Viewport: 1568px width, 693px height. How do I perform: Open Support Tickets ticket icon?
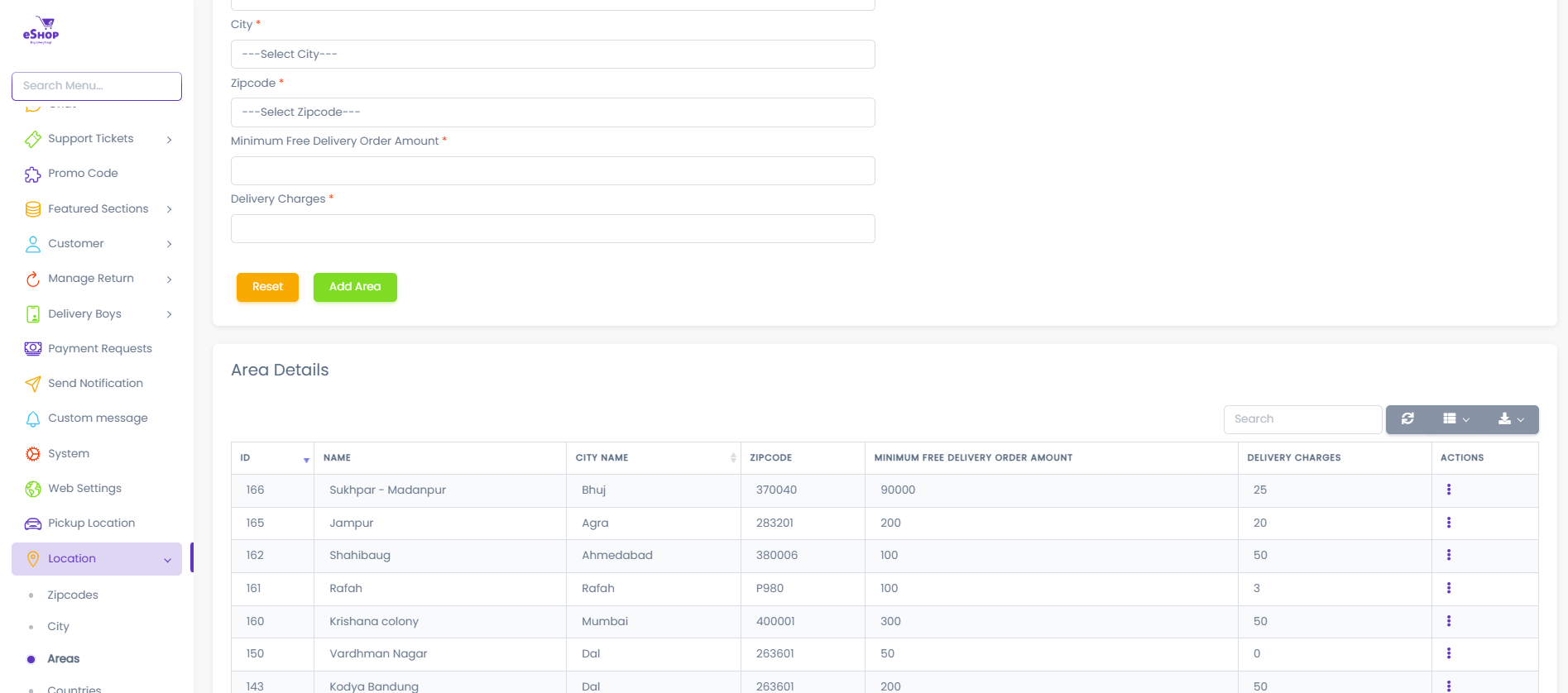pos(33,139)
